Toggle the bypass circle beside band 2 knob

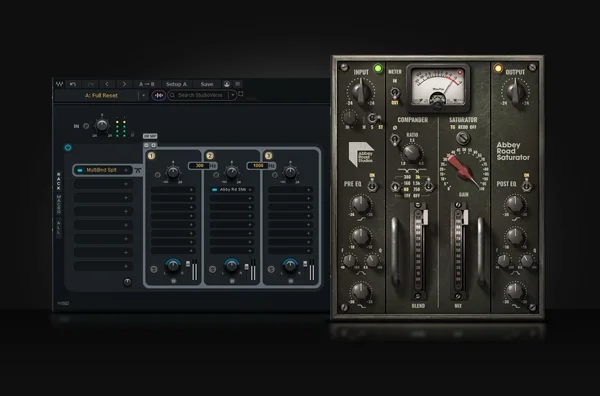pyautogui.click(x=216, y=175)
